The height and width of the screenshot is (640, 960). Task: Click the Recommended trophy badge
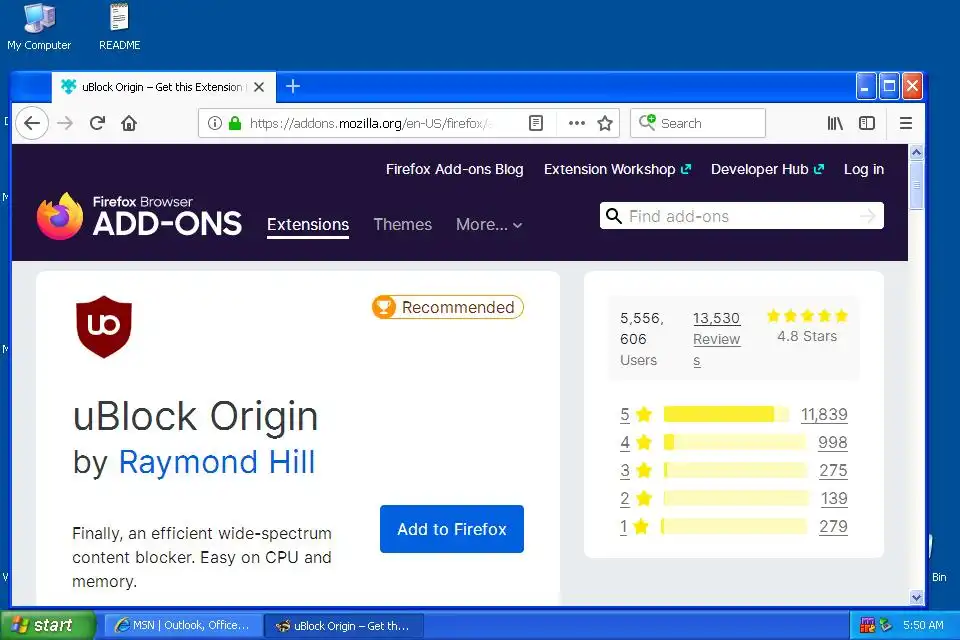point(384,307)
